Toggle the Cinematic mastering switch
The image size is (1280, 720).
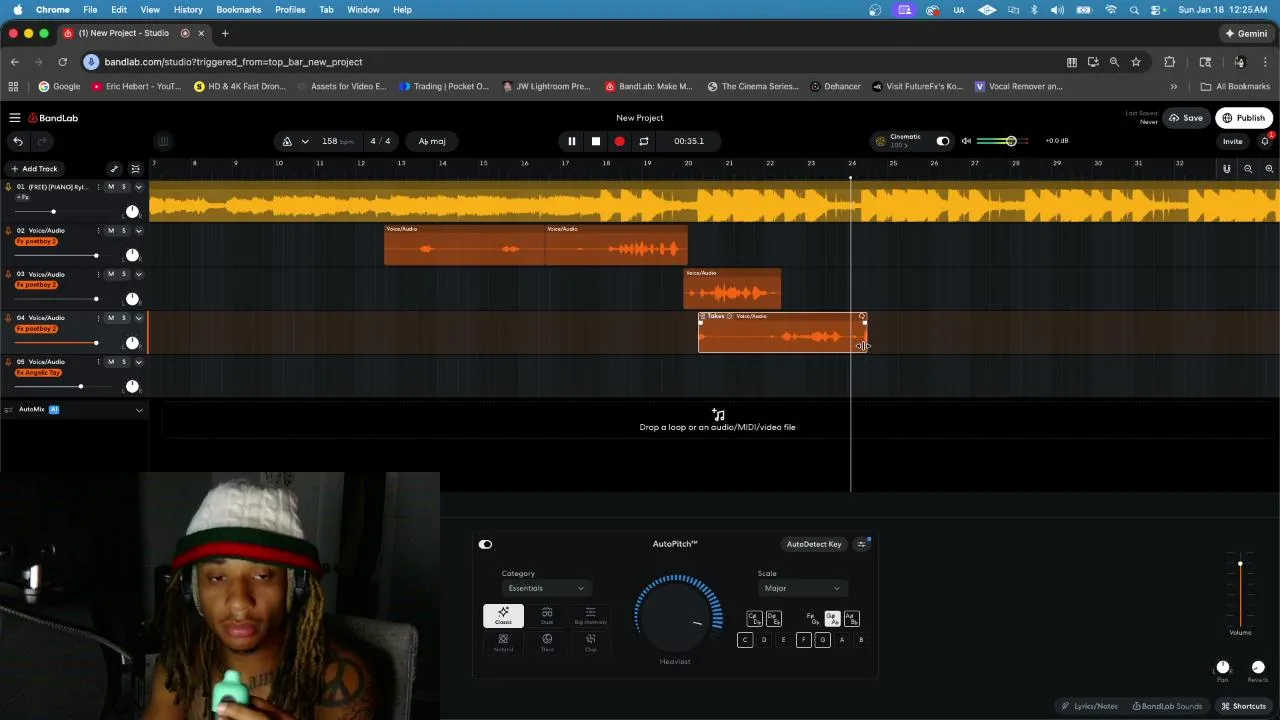942,141
